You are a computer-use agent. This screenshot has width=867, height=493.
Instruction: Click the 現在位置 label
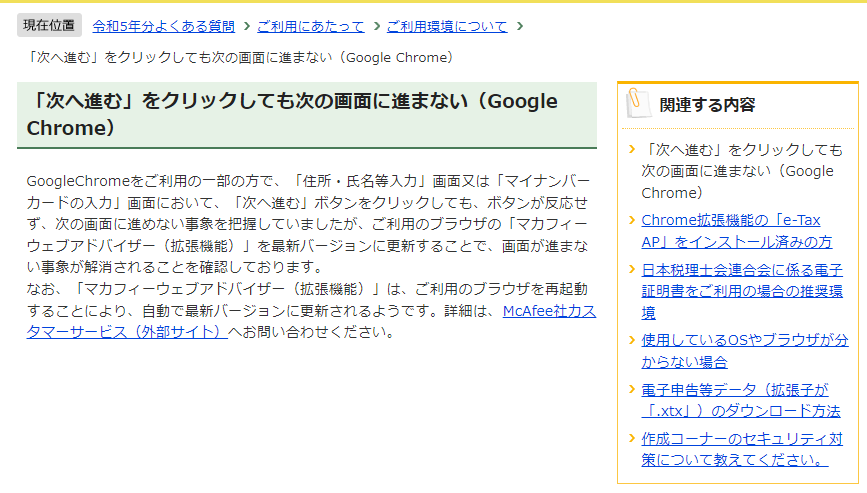pos(48,26)
